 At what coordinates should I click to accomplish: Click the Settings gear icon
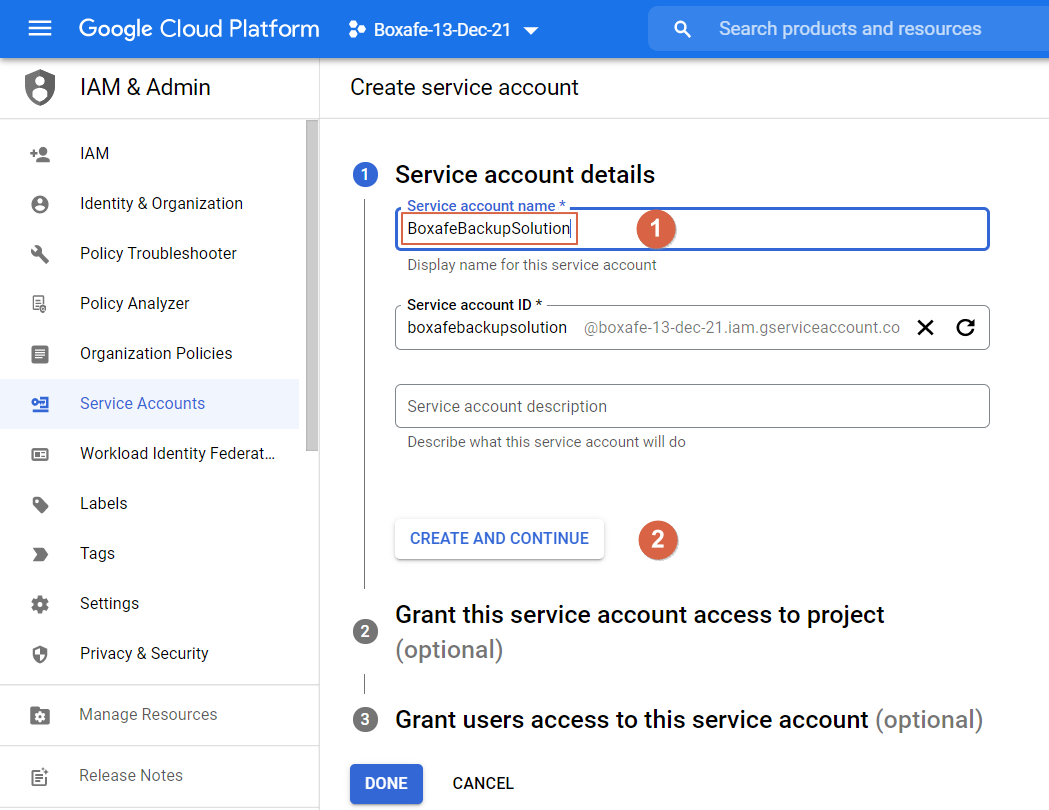pyautogui.click(x=40, y=604)
